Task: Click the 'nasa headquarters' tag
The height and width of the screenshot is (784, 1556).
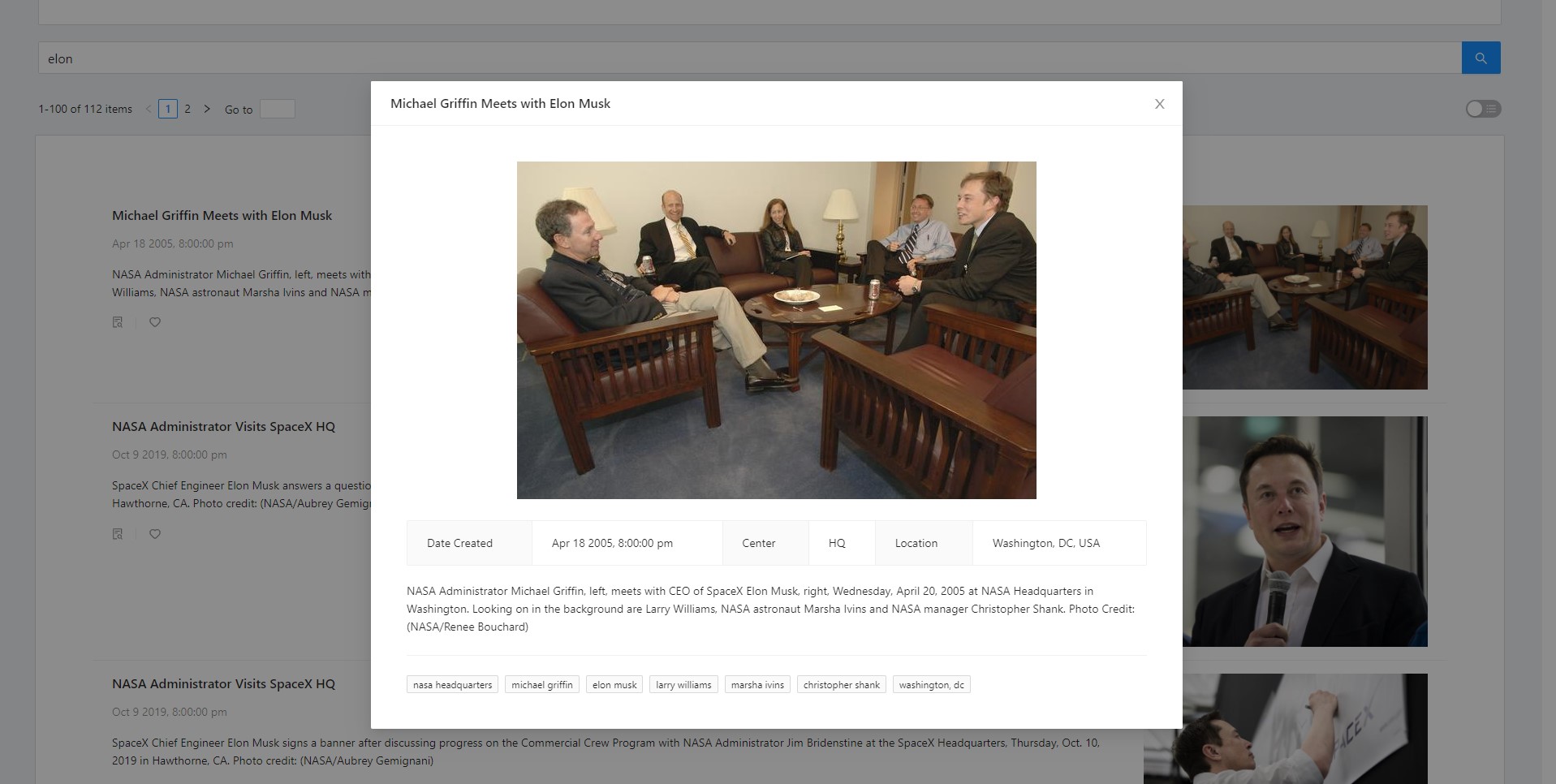Action: [452, 685]
